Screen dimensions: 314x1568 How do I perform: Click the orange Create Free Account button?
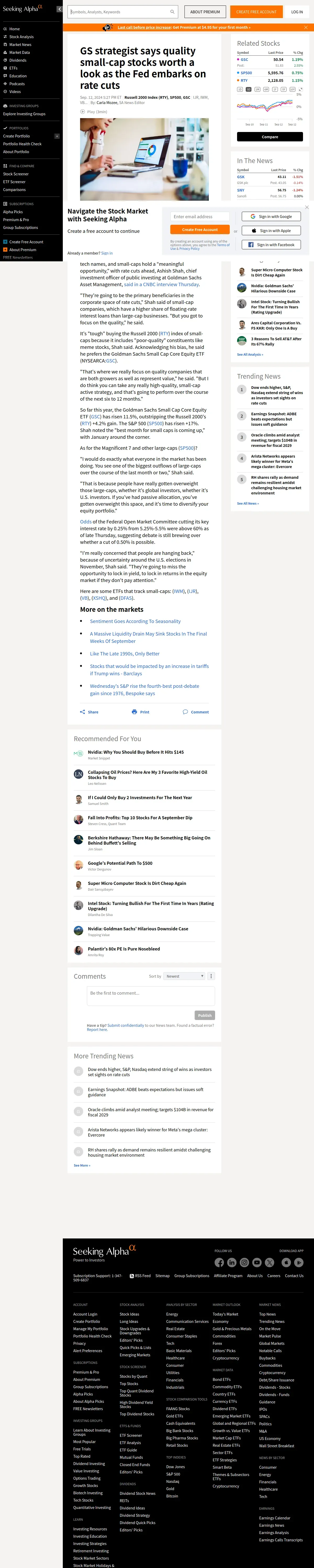pyautogui.click(x=200, y=229)
